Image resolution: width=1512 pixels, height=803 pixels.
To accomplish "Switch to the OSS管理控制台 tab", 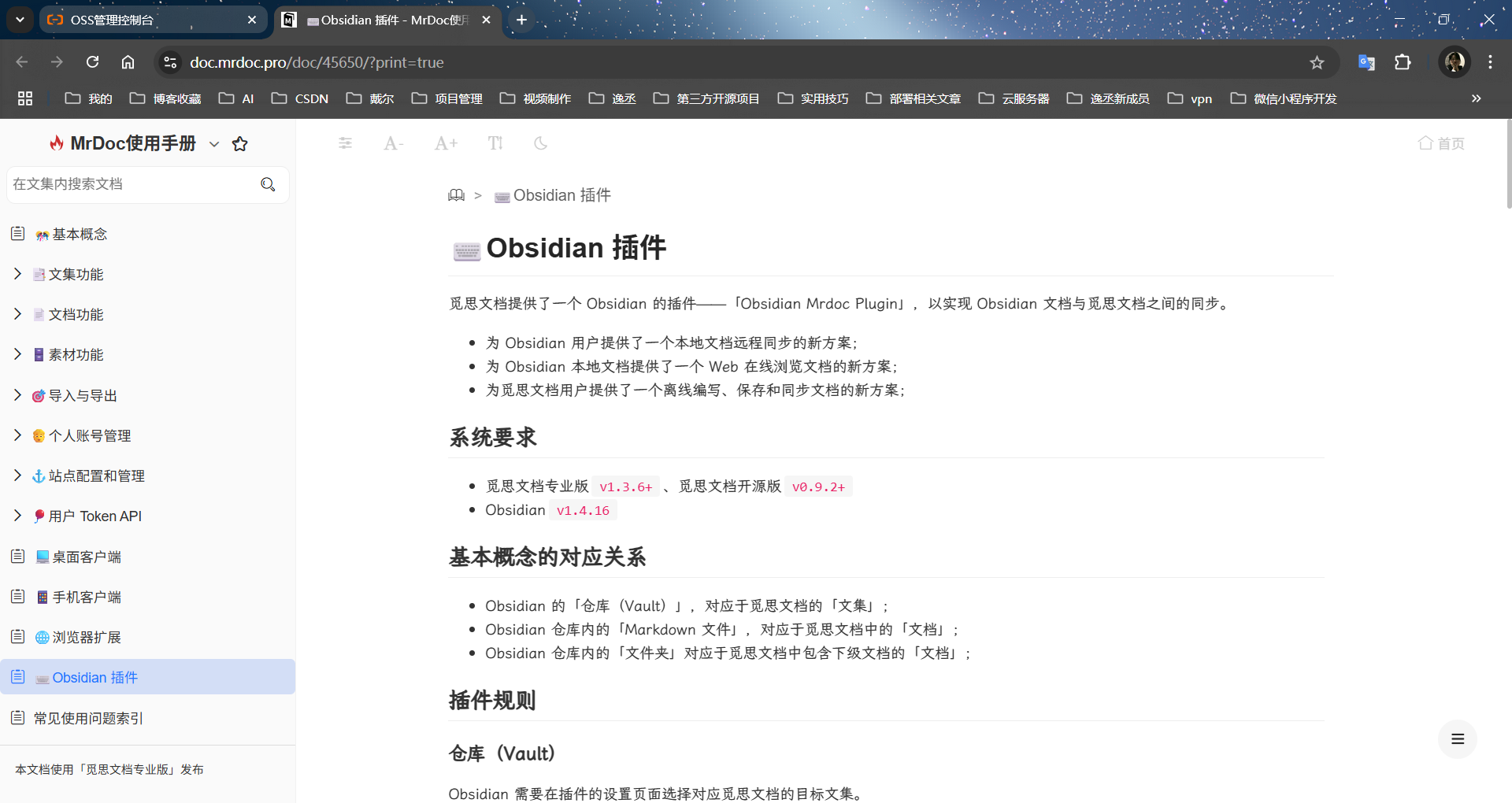I will point(153,20).
